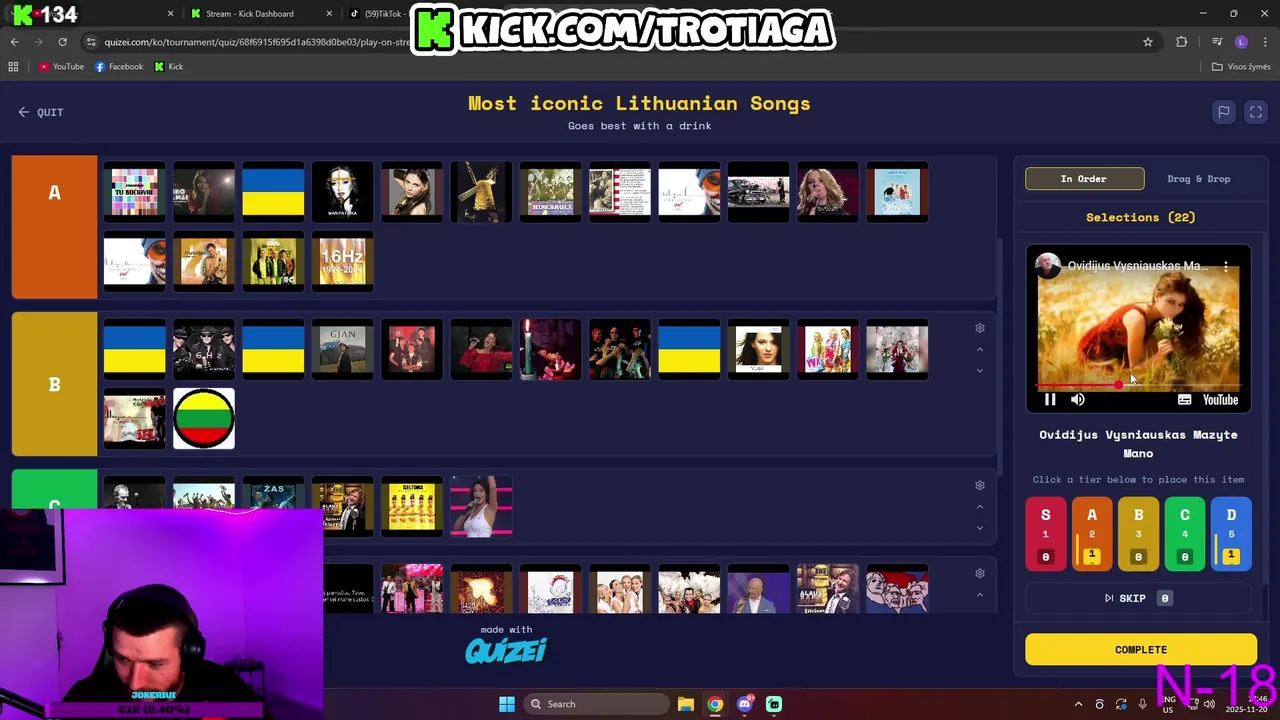Move bottom tier up with chevron

pyautogui.click(x=980, y=595)
